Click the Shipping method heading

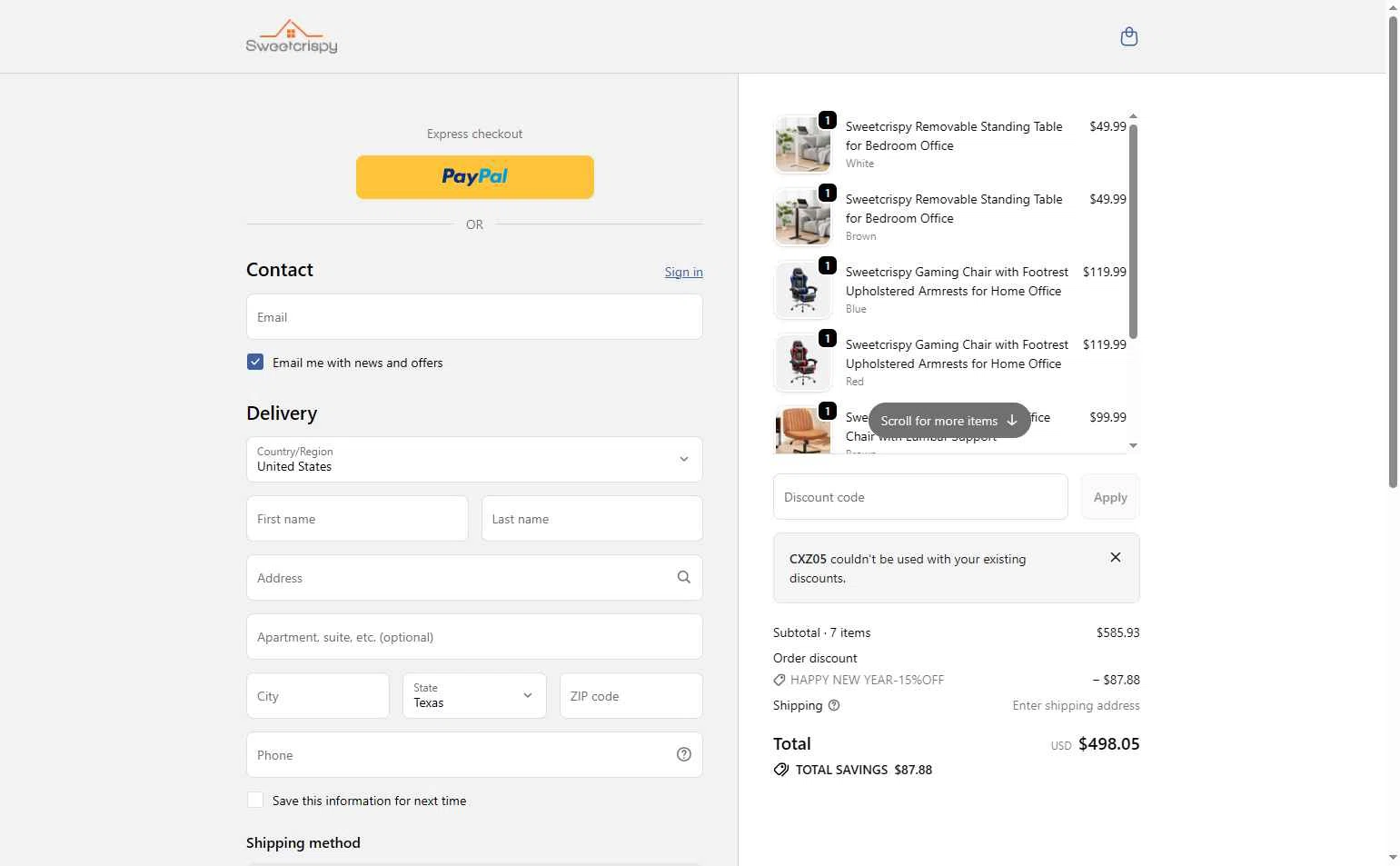tap(303, 842)
